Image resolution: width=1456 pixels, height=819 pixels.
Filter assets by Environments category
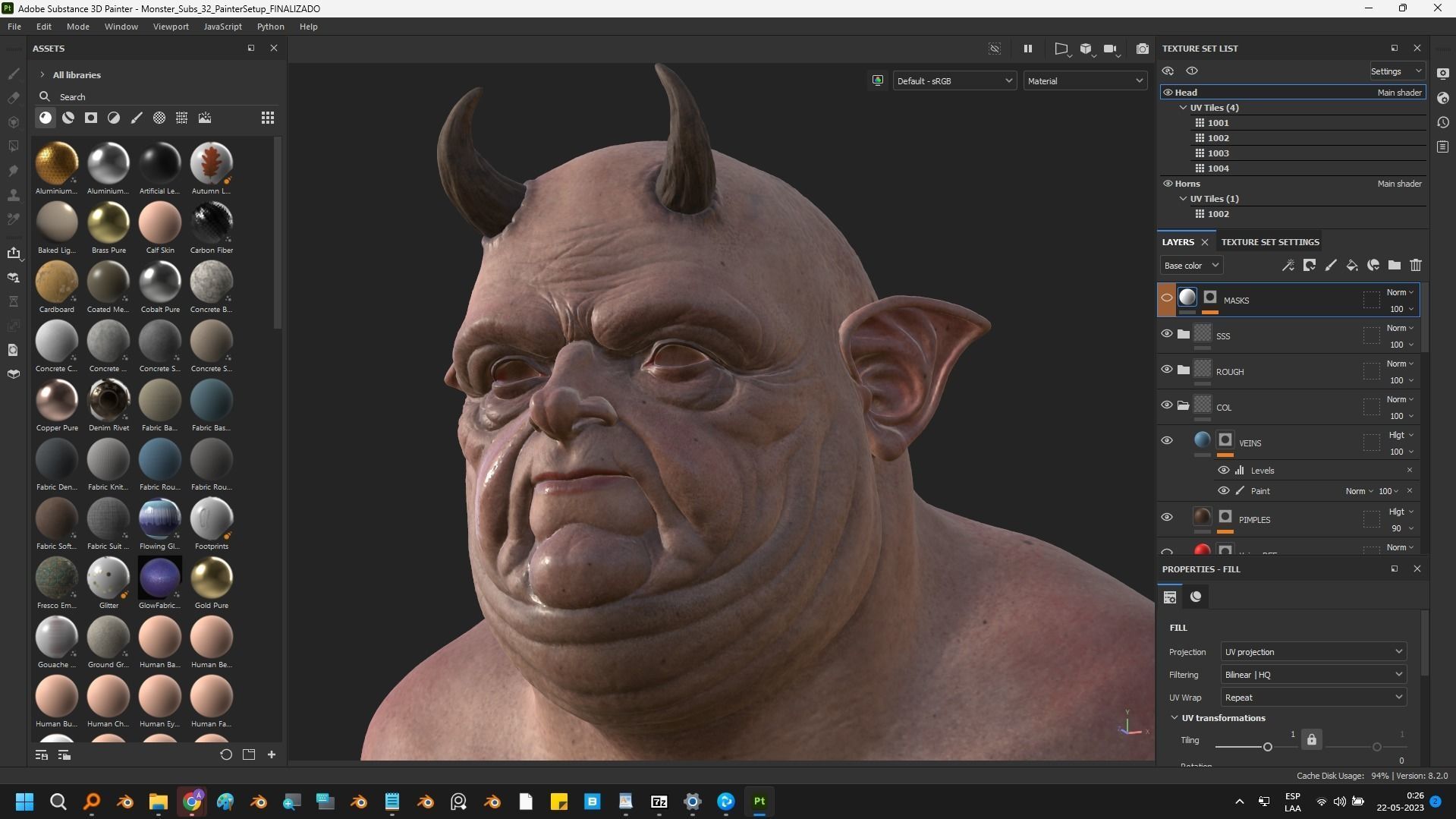205,118
